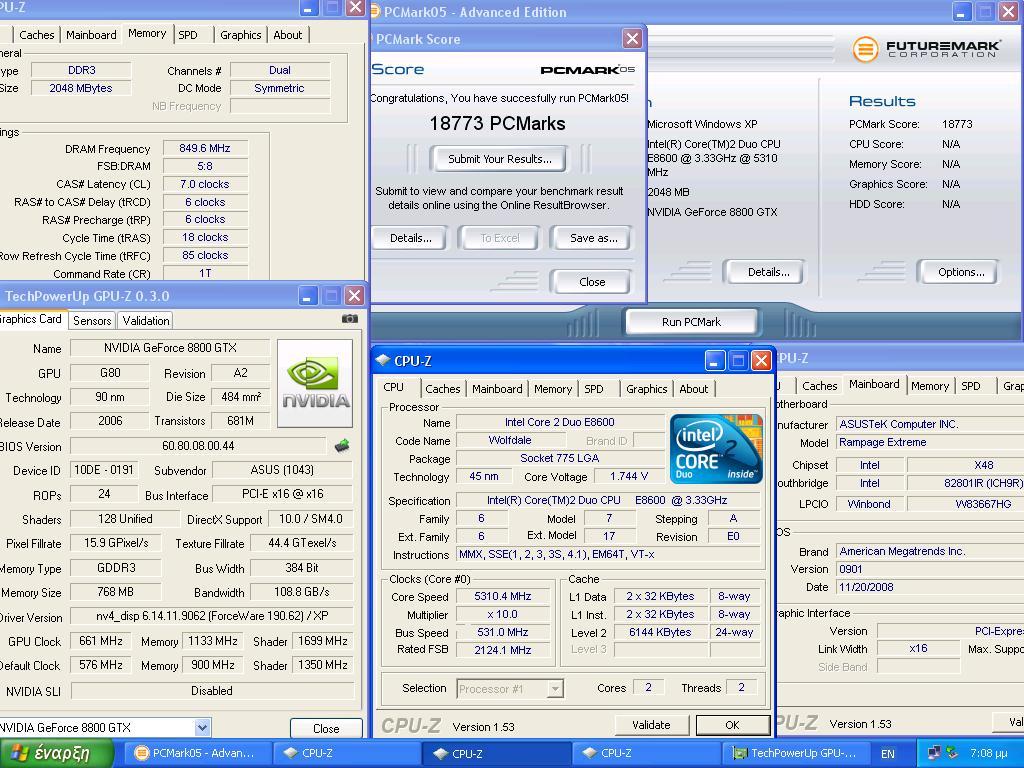Switch to Mainboard tab in front CPU-Z

(497, 389)
